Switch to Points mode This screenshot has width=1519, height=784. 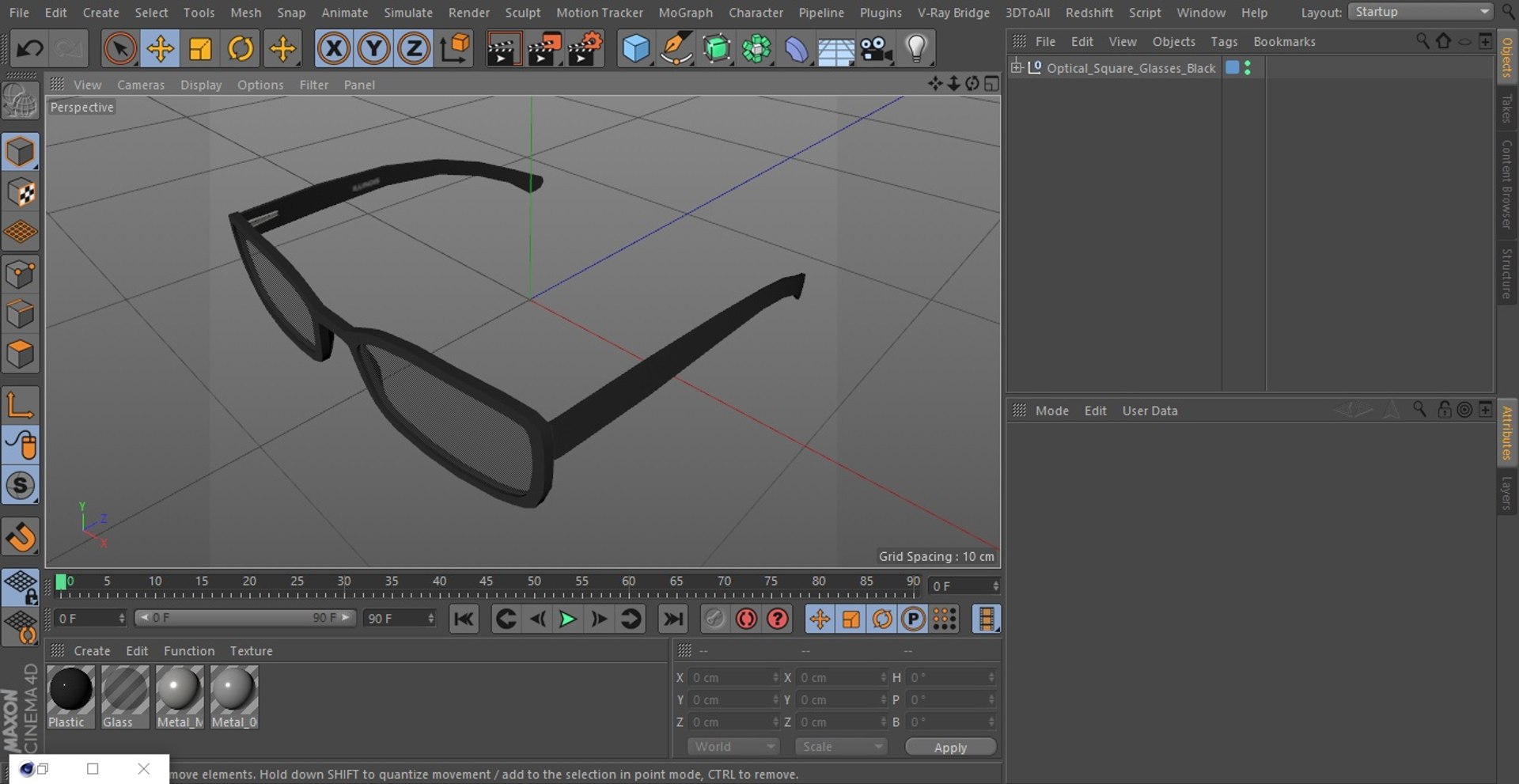(x=21, y=275)
